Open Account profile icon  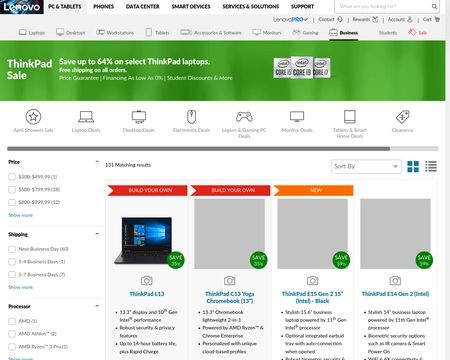(410, 19)
